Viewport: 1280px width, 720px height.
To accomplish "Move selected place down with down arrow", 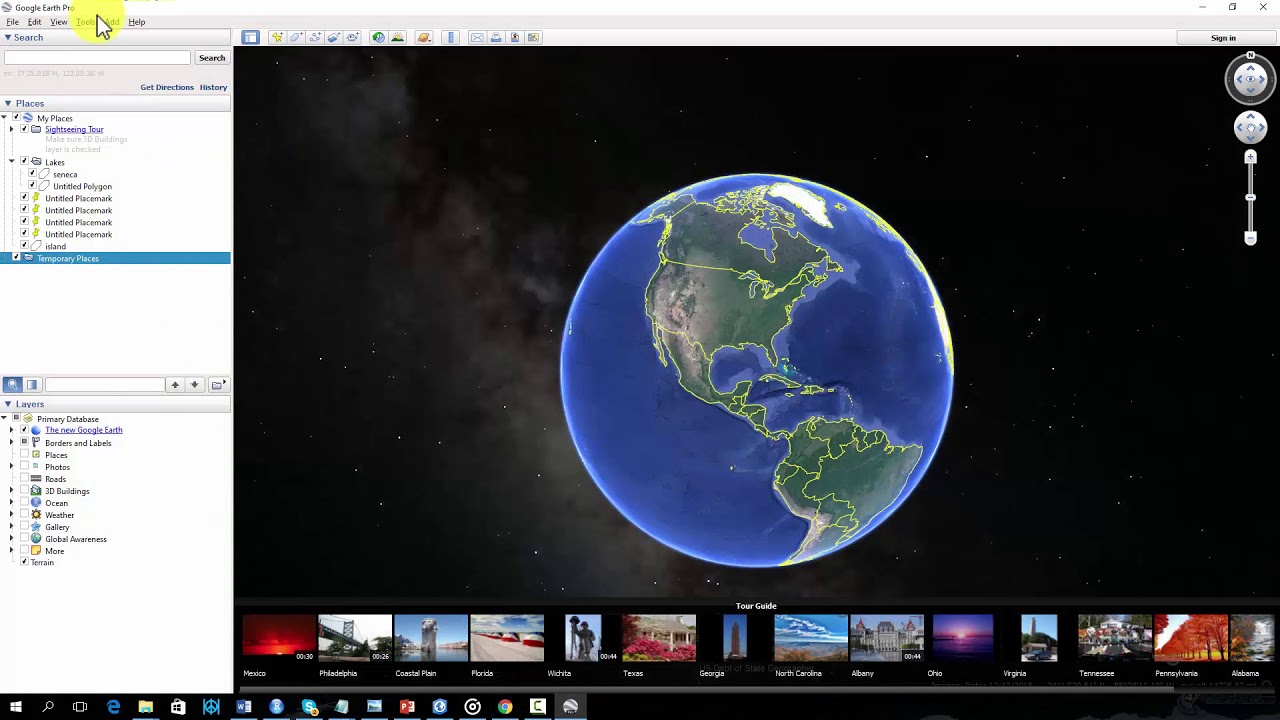I will click(x=195, y=384).
